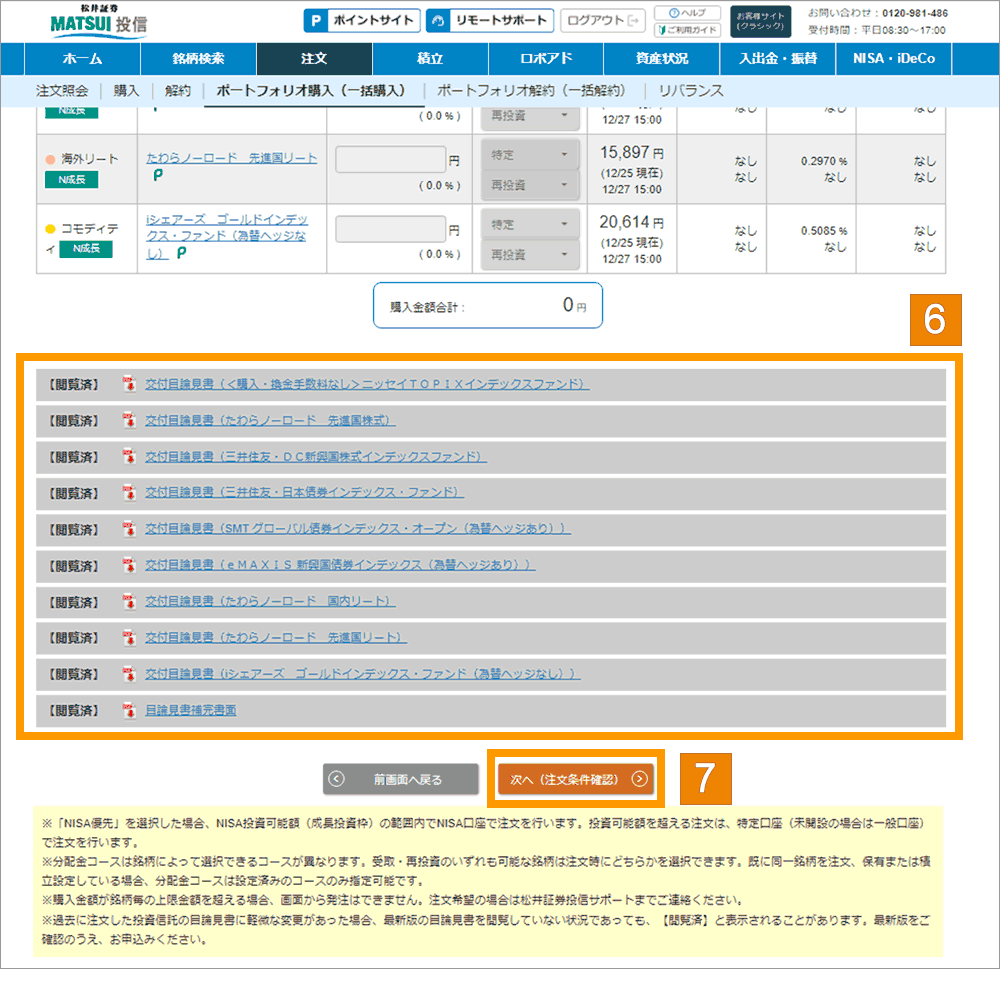This screenshot has width=1000, height=1005.
Task: Expand the 特定 dropdown in コモディティ row
Action: pos(530,224)
